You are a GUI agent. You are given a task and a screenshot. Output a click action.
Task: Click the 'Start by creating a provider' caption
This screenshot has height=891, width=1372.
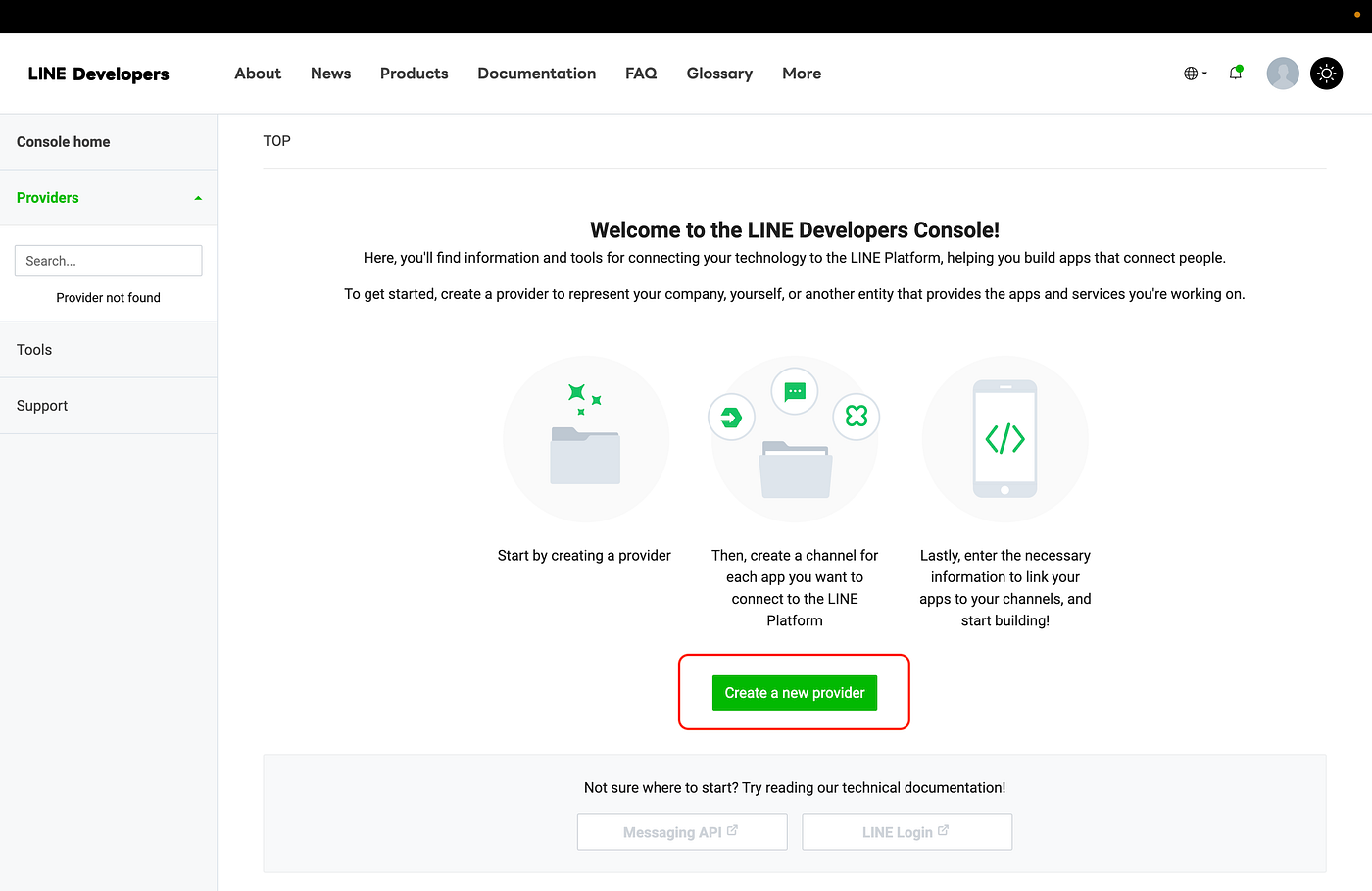tap(585, 556)
